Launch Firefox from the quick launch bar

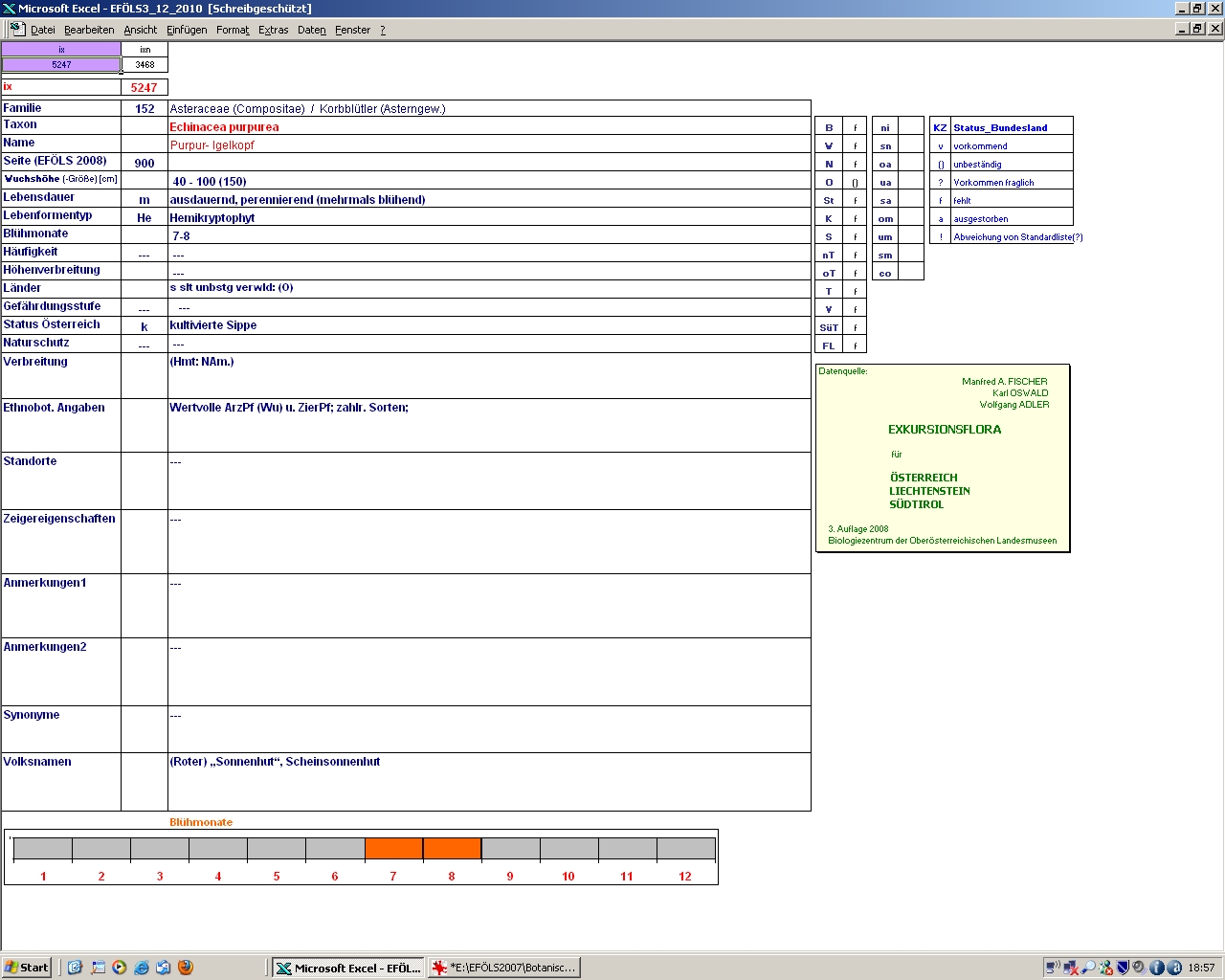186,968
